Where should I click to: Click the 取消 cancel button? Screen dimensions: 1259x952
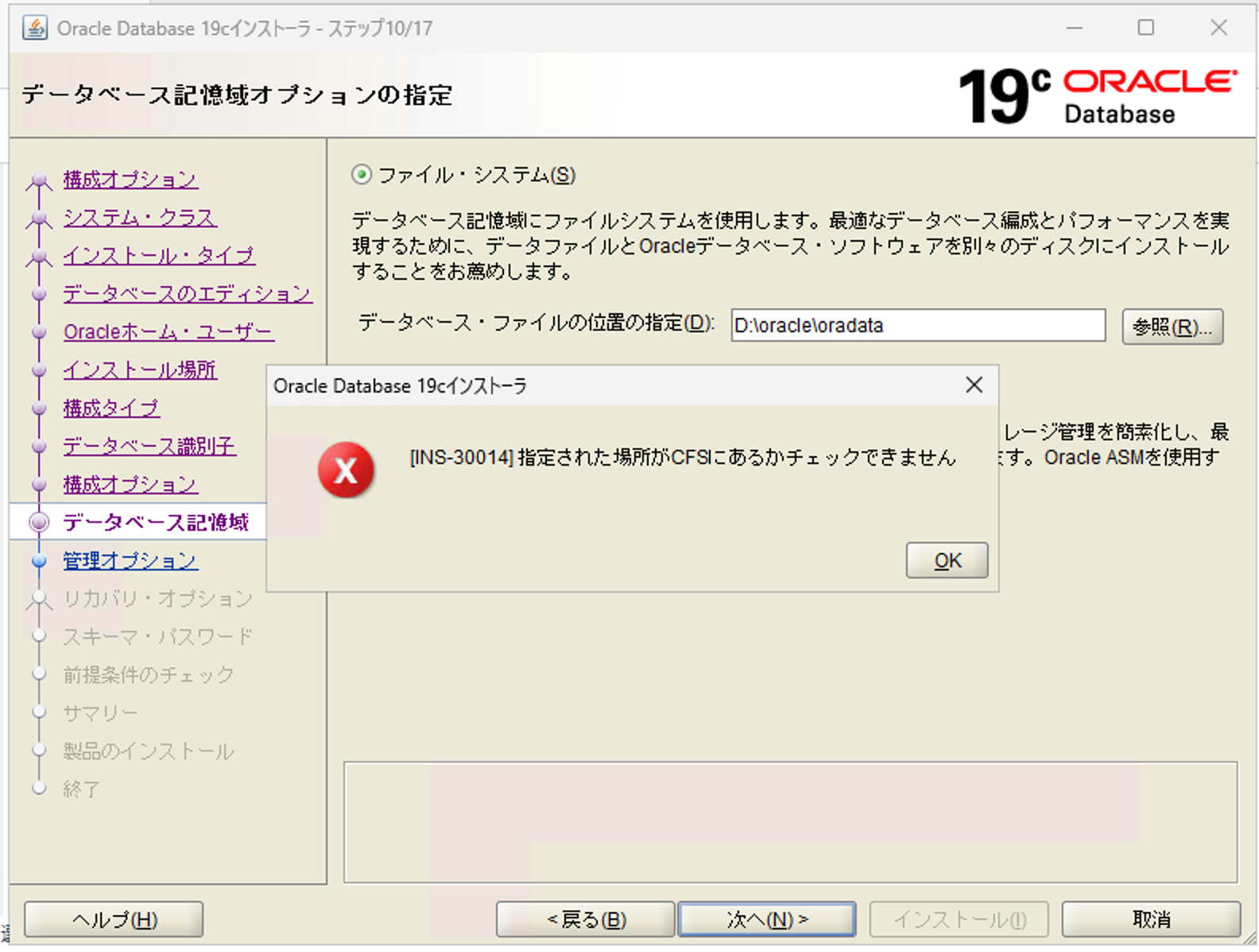[1151, 919]
